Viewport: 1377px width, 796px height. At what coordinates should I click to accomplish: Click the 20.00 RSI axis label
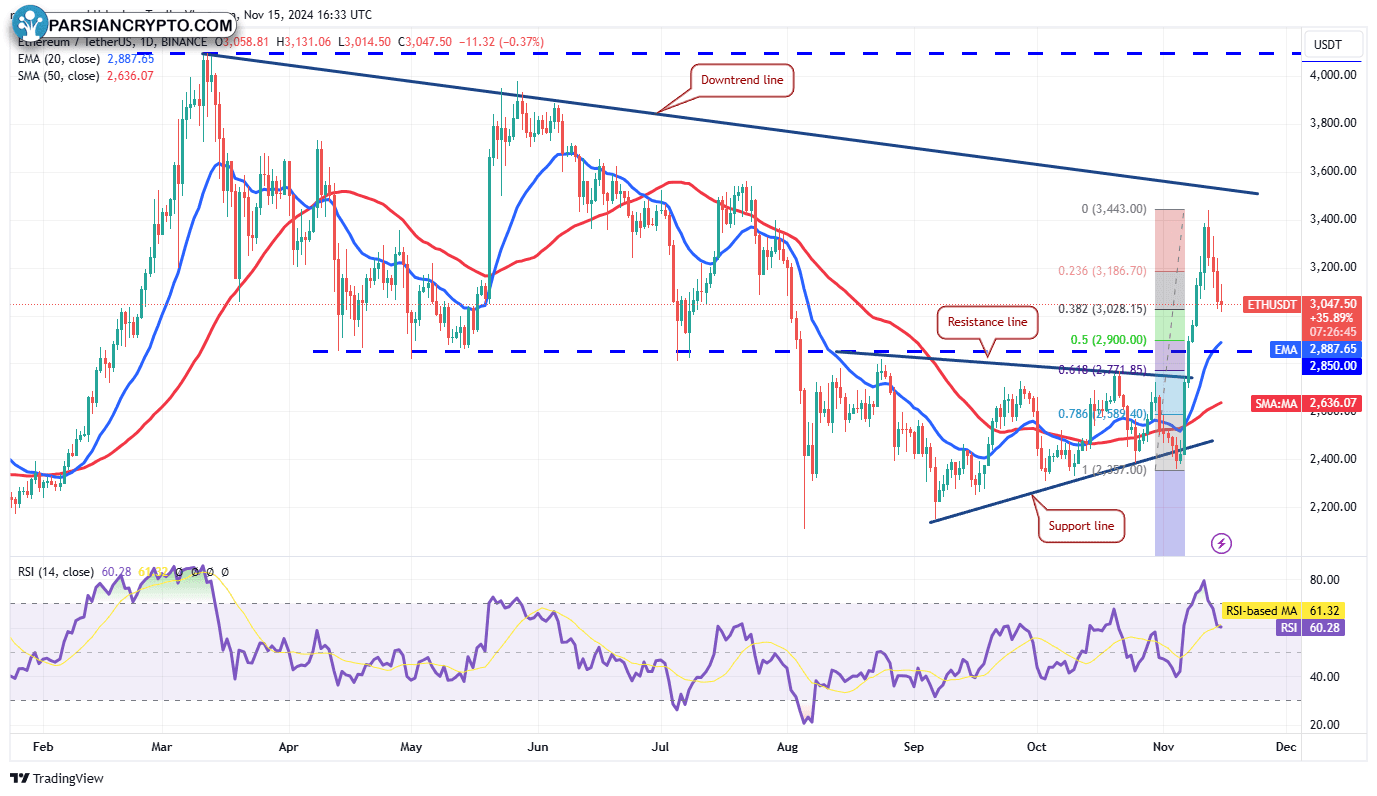click(1325, 725)
